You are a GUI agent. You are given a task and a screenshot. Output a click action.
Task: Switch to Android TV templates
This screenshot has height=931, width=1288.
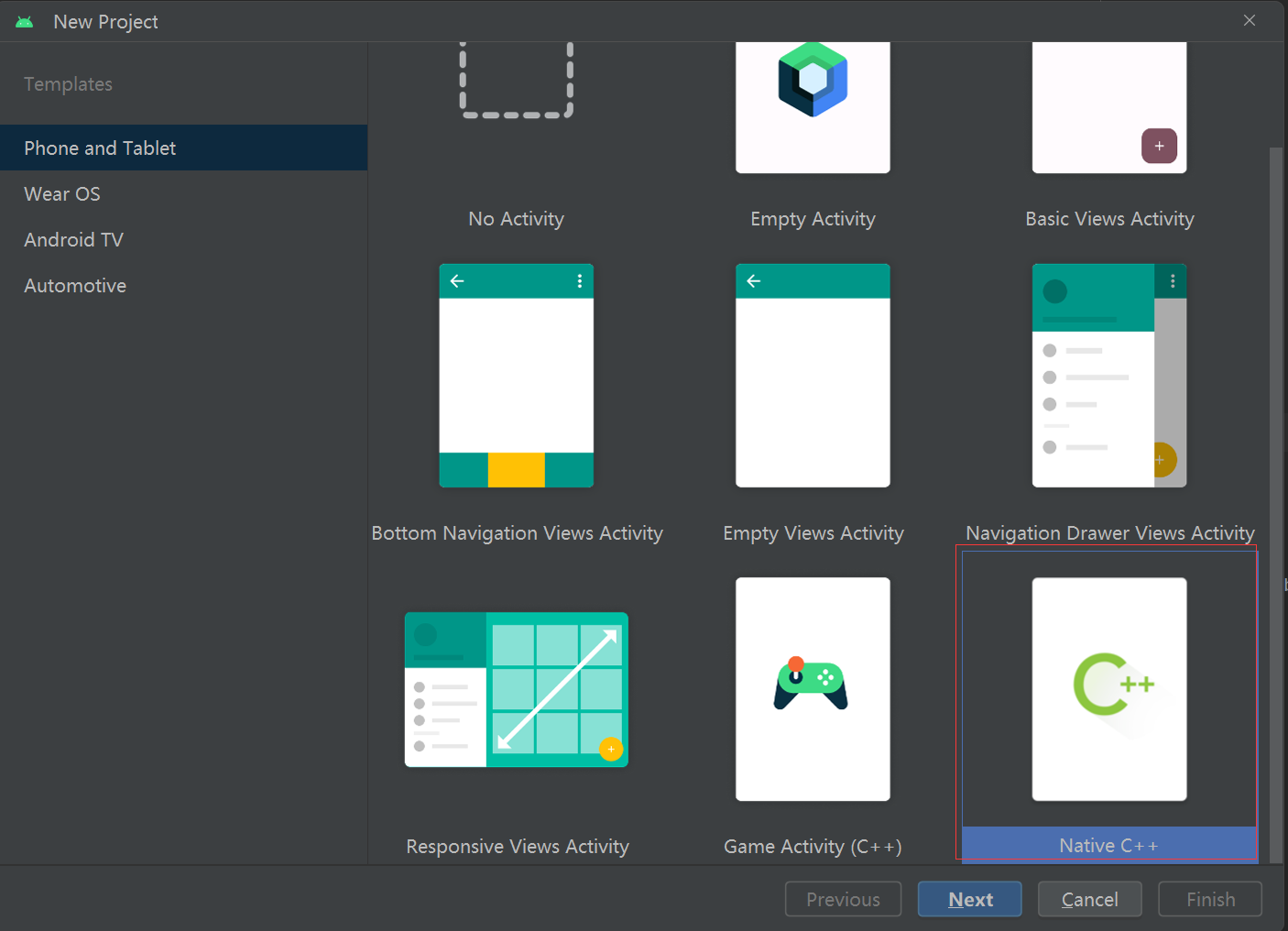tap(183, 239)
